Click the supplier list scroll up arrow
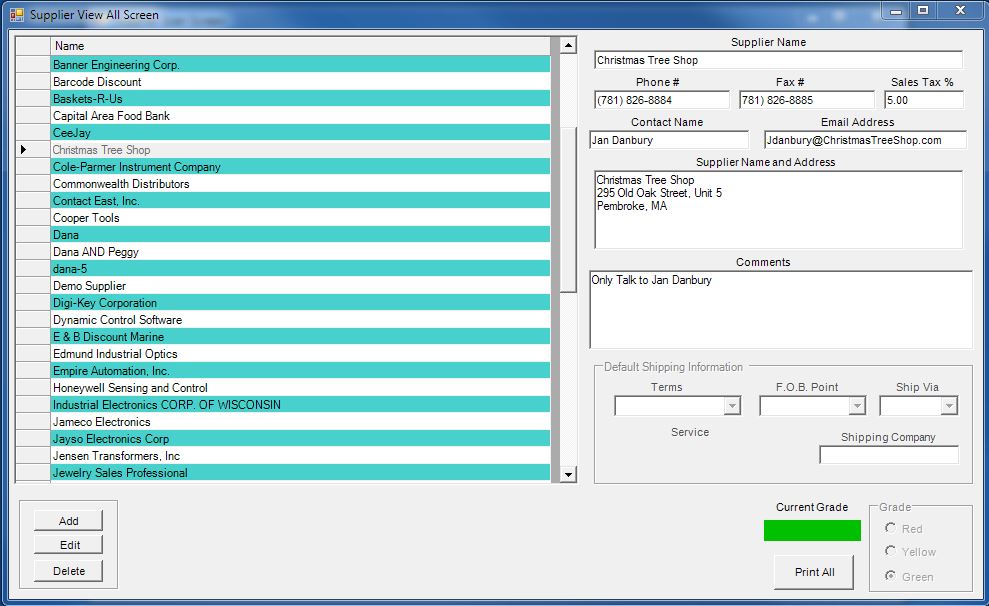Image resolution: width=989 pixels, height=606 pixels. (x=568, y=45)
